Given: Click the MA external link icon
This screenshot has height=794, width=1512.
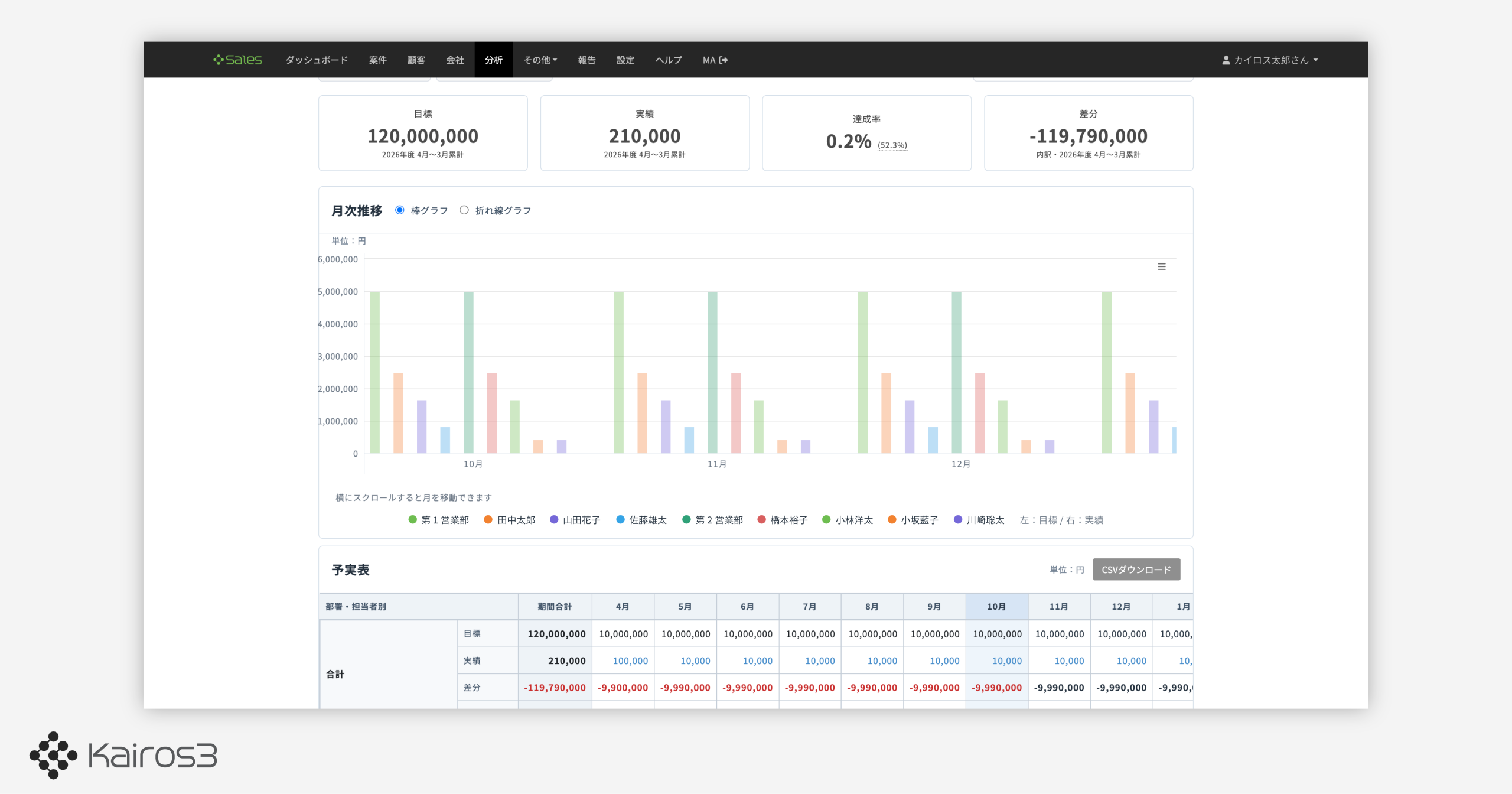Looking at the screenshot, I should pyautogui.click(x=724, y=60).
